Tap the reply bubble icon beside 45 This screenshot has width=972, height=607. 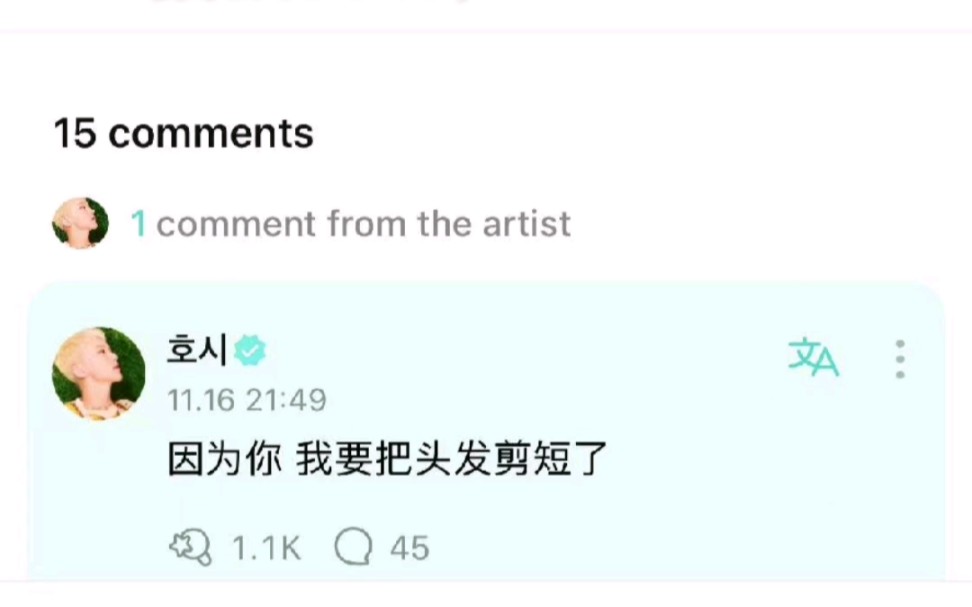[x=354, y=547]
